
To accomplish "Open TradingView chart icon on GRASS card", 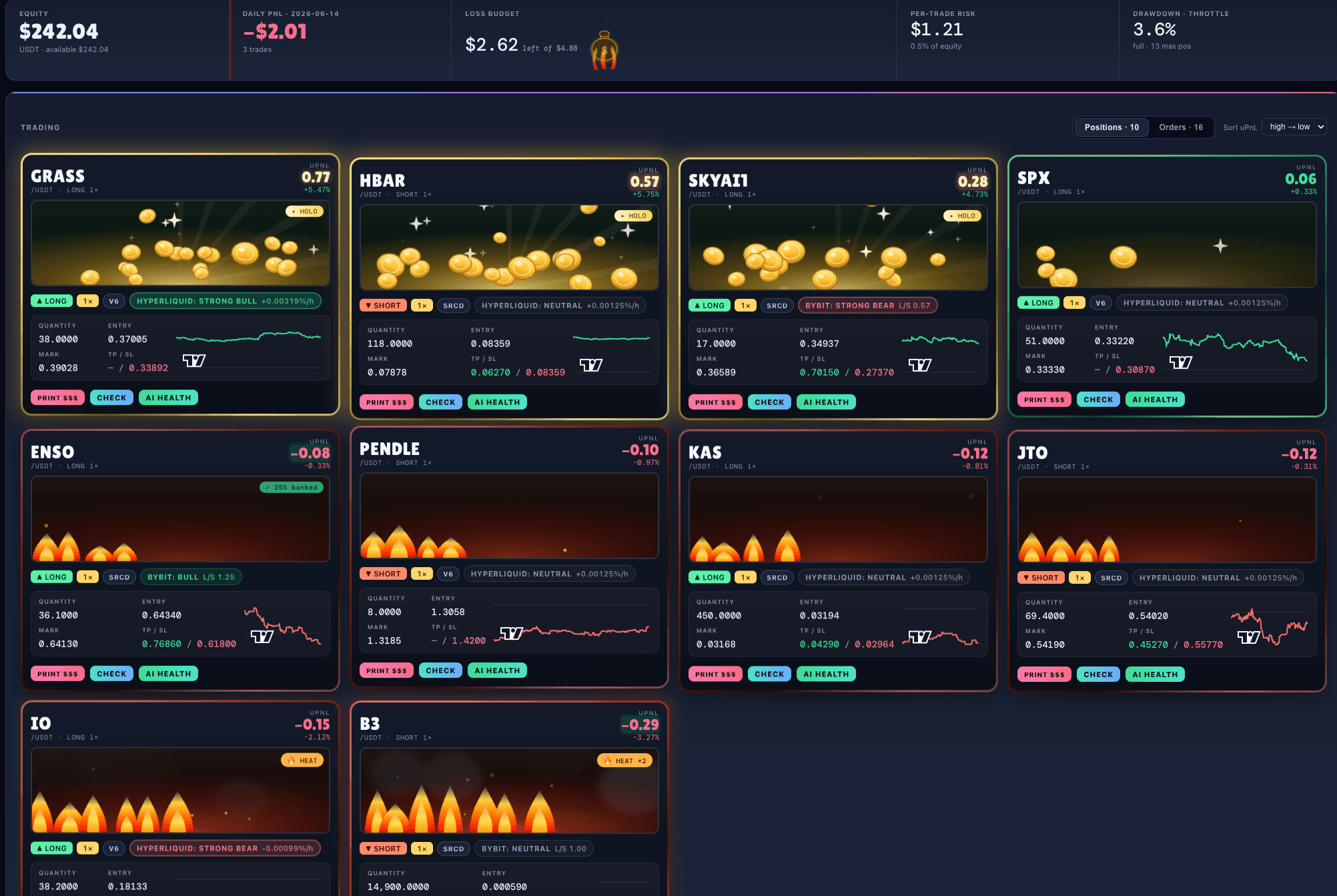I will tap(194, 361).
